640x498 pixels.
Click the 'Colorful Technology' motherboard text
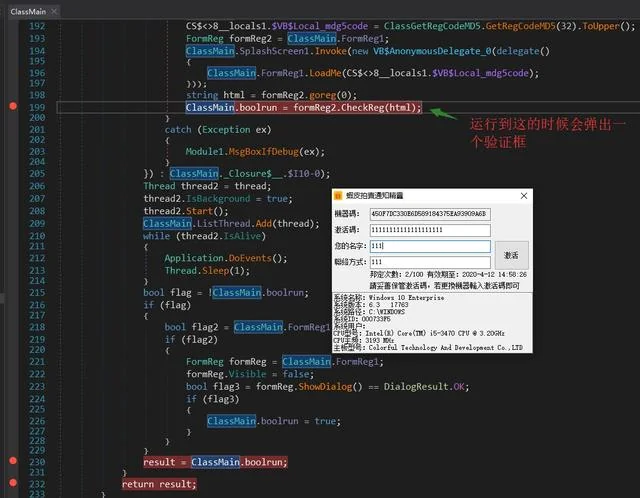click(x=445, y=347)
